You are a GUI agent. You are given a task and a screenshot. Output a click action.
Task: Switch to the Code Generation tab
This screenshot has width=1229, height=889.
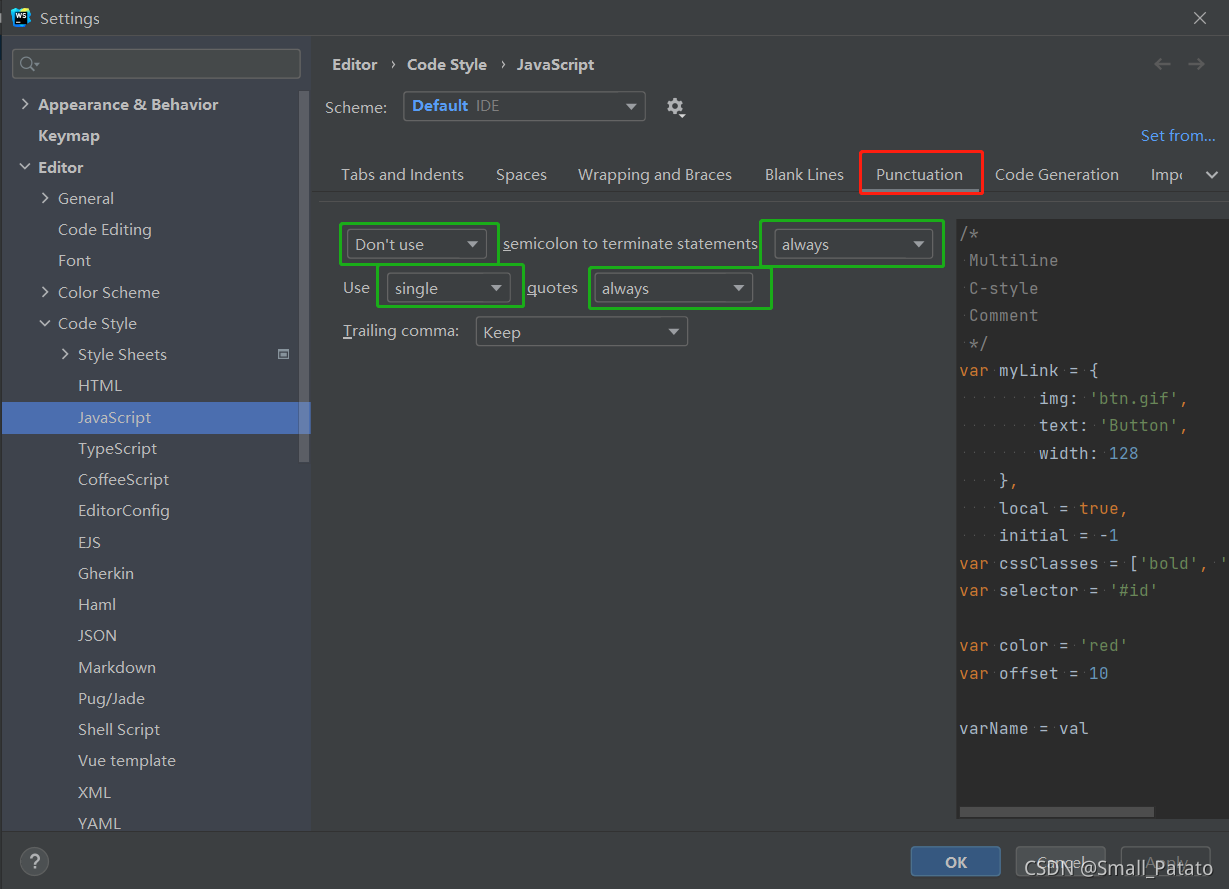point(1057,174)
